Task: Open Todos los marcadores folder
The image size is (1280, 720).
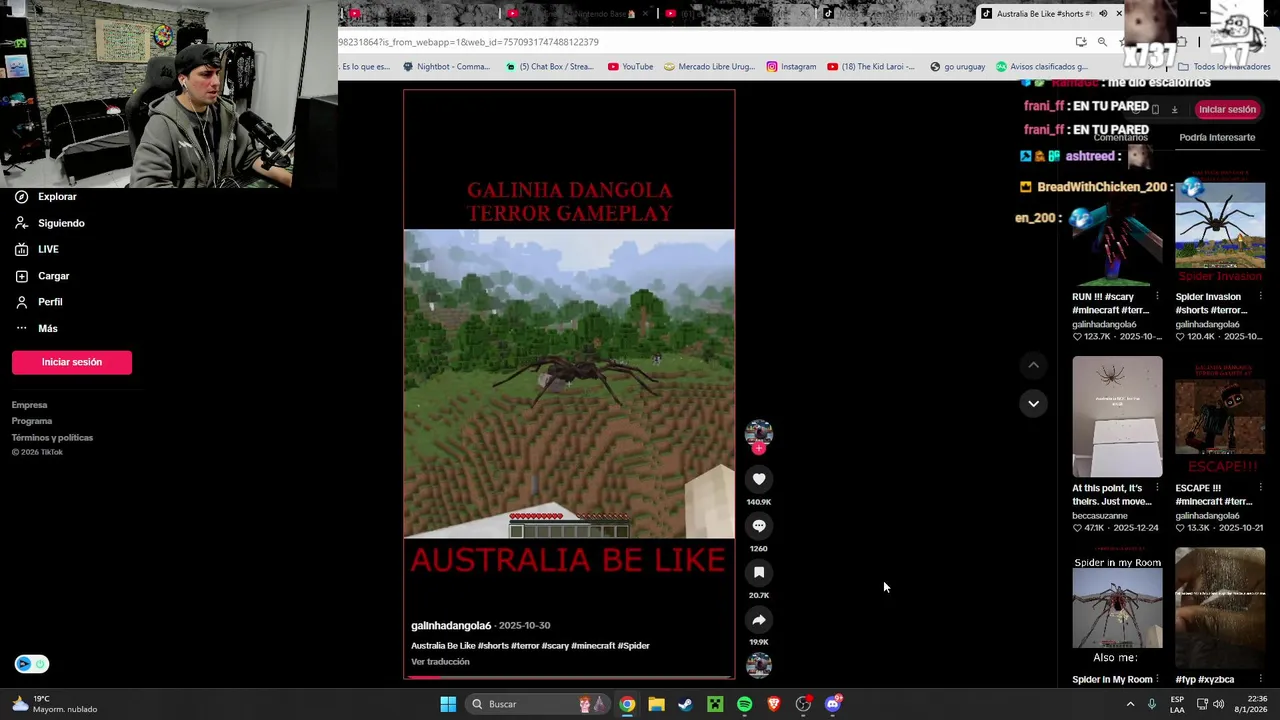Action: pos(1224,67)
